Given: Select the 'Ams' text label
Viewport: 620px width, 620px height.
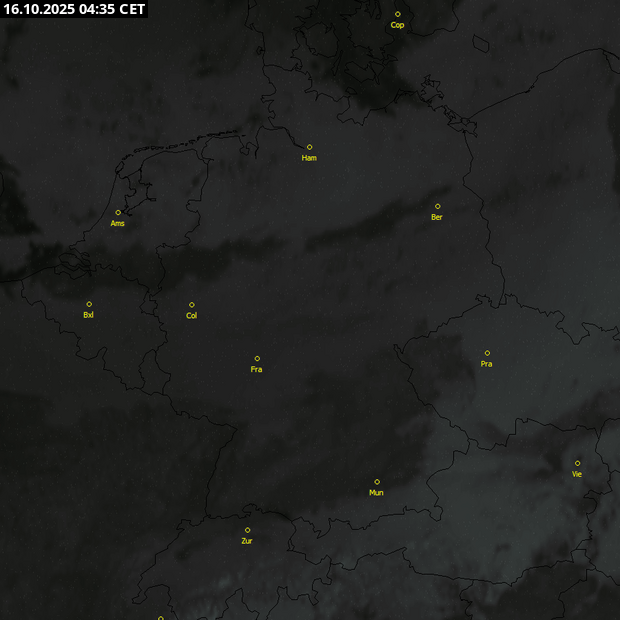Looking at the screenshot, I should (x=118, y=223).
